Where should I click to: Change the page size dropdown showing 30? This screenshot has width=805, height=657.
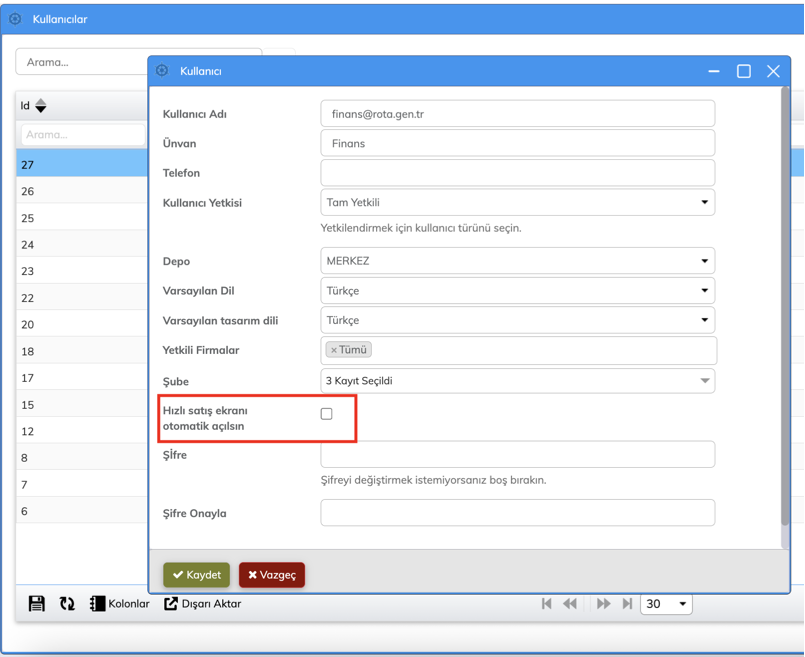pos(666,604)
